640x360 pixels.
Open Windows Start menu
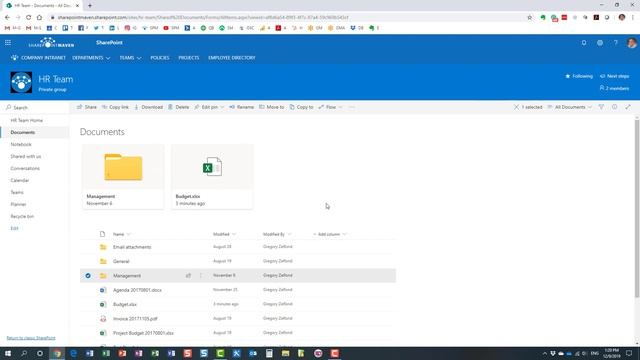click(x=8, y=353)
